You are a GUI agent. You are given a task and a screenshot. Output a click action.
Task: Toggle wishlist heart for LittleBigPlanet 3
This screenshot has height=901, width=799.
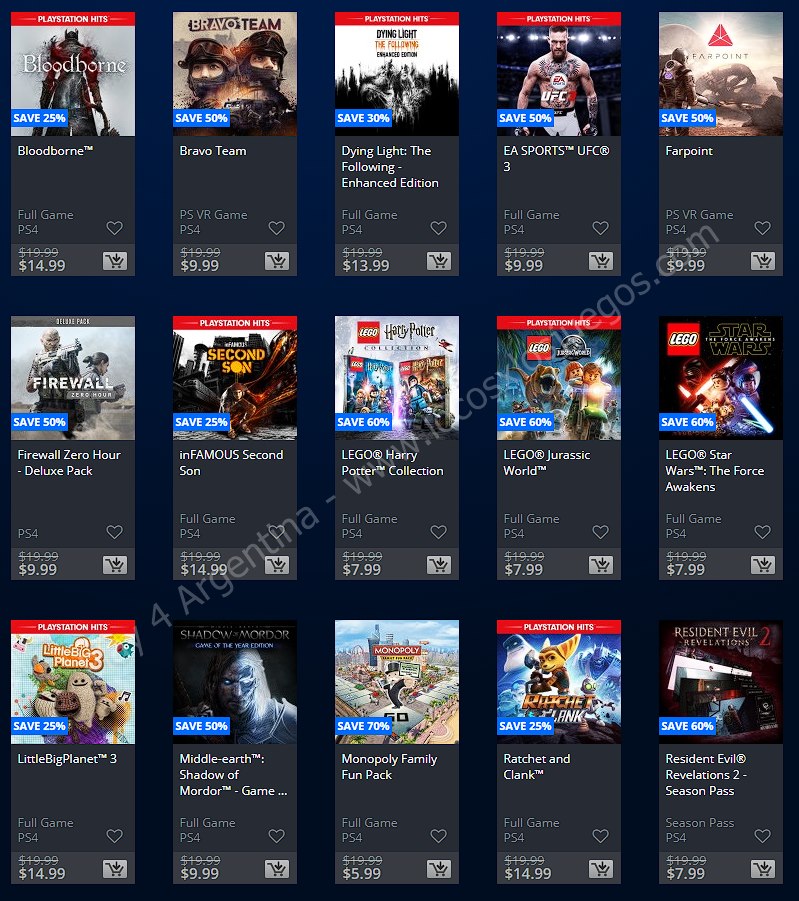pos(114,836)
